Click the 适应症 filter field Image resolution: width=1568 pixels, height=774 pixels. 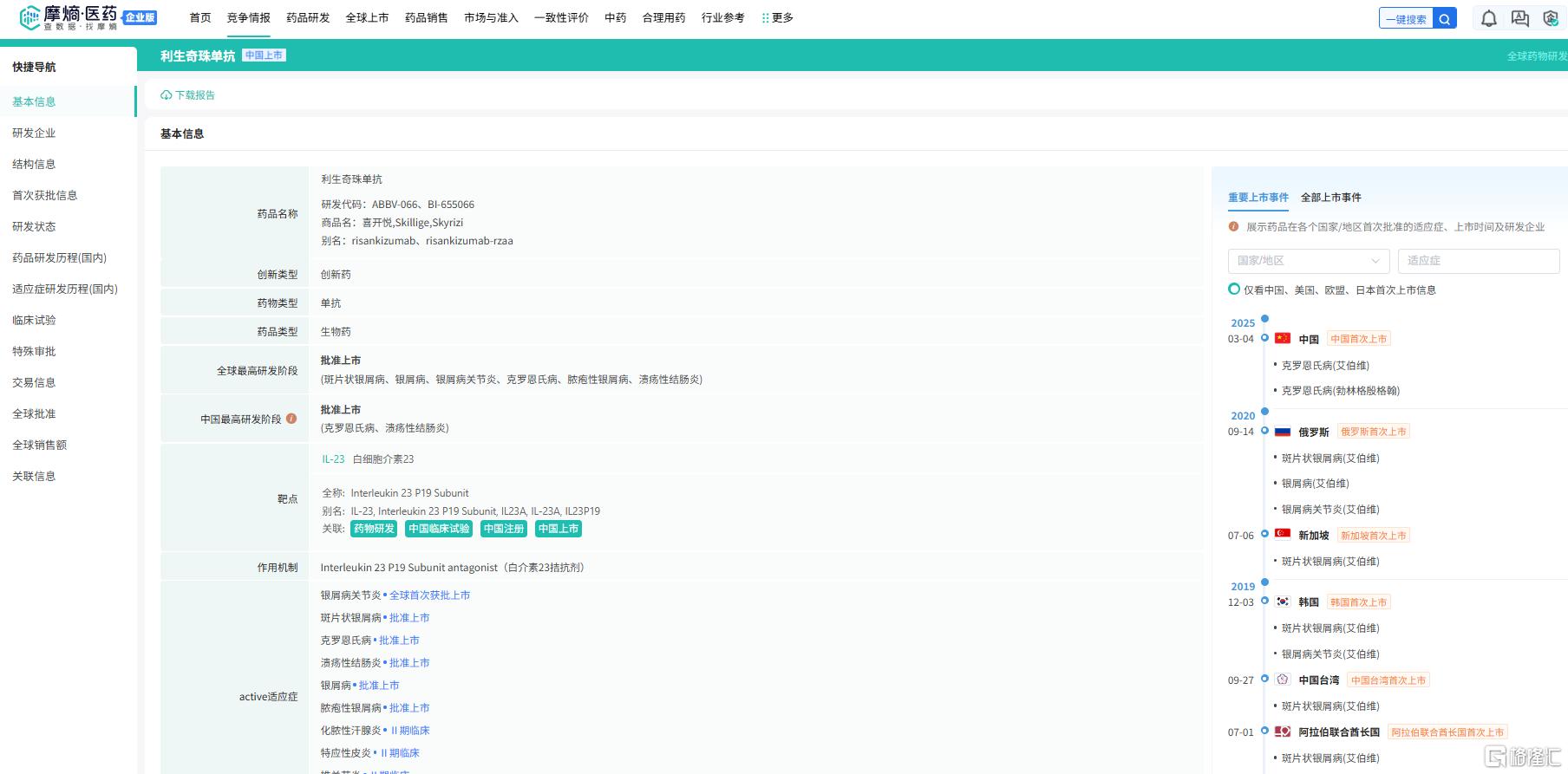click(1479, 261)
